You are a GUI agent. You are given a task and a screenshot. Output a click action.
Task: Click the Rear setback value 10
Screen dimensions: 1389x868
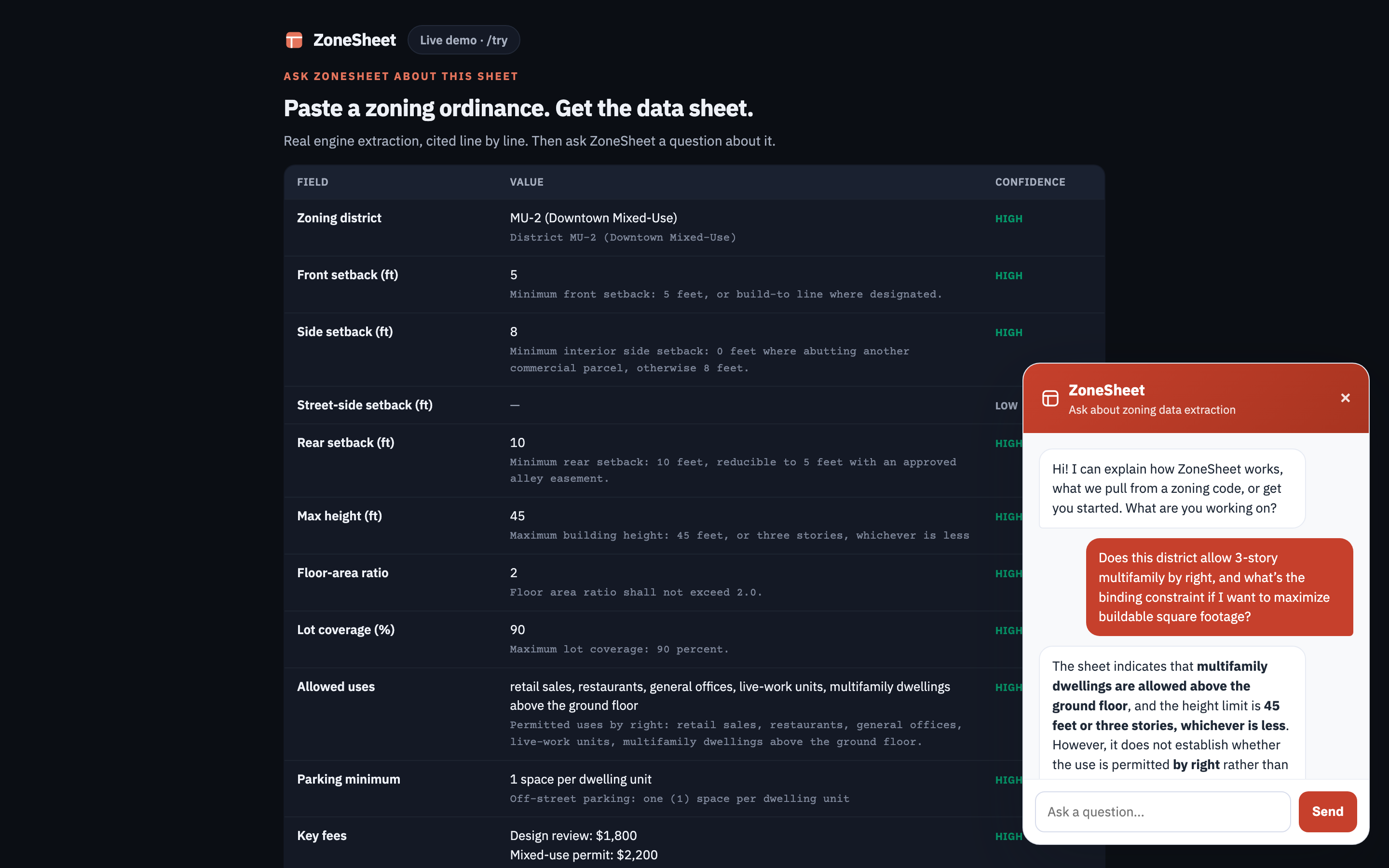click(x=517, y=443)
